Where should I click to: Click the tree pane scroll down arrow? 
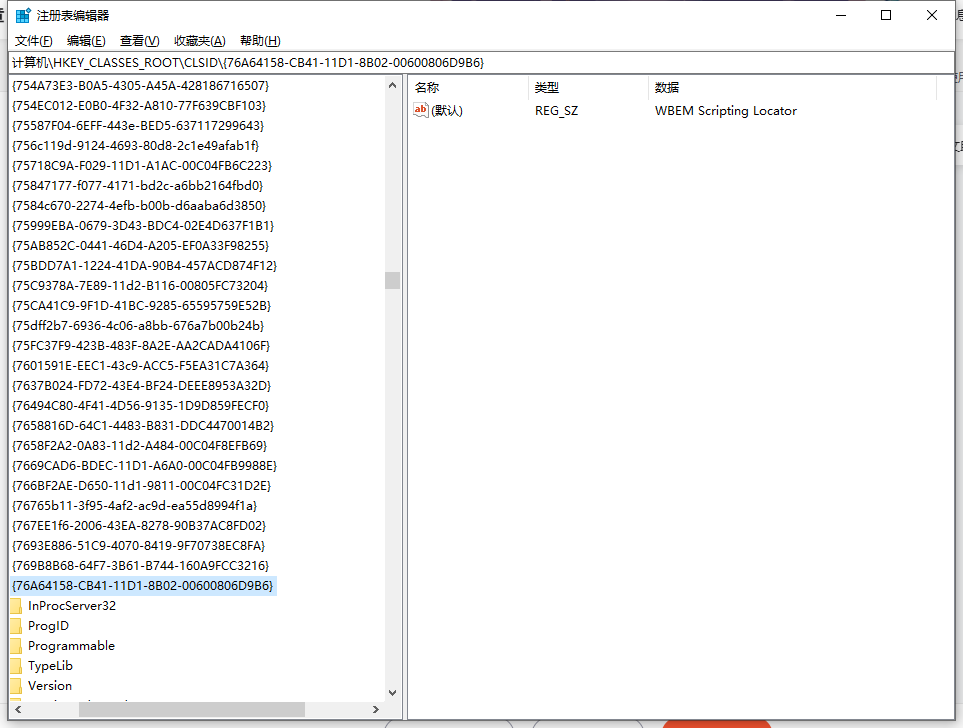pyautogui.click(x=392, y=692)
